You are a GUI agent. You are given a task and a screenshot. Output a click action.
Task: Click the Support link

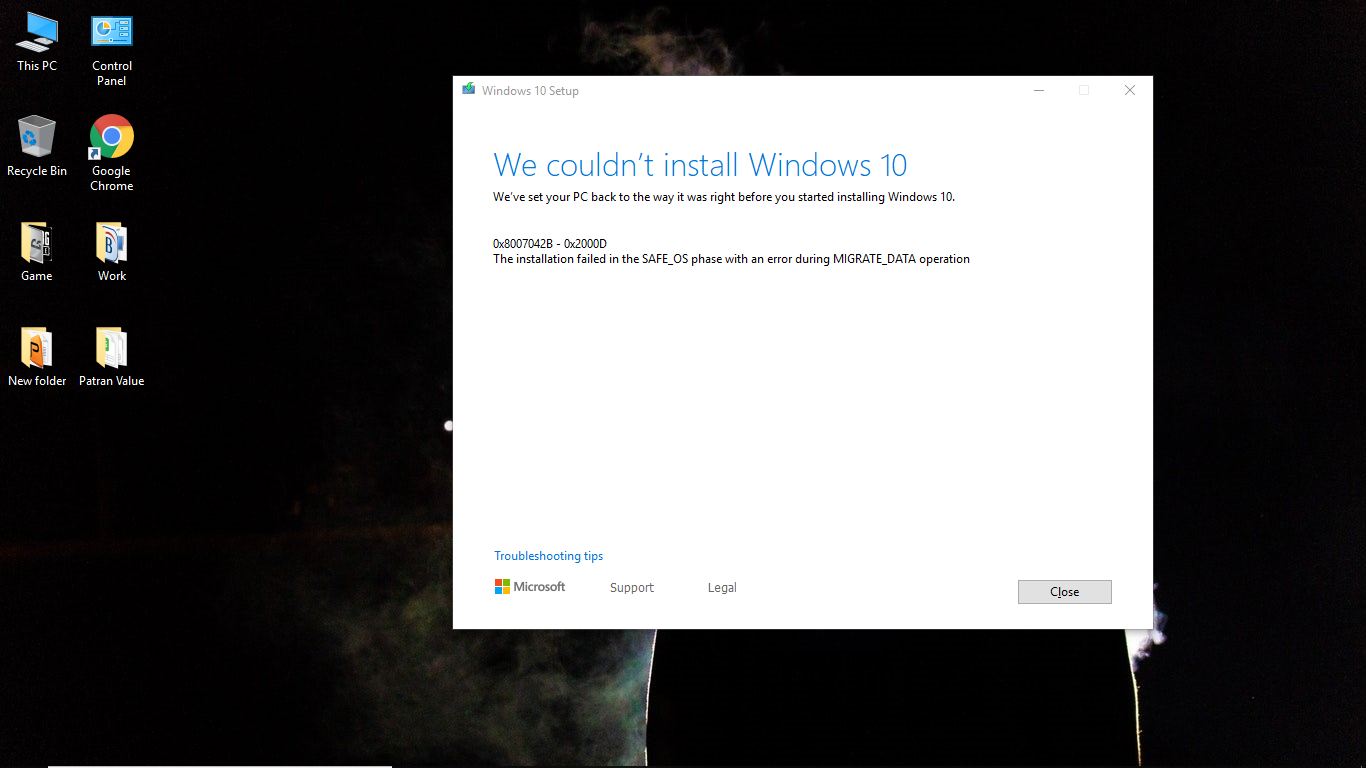631,588
